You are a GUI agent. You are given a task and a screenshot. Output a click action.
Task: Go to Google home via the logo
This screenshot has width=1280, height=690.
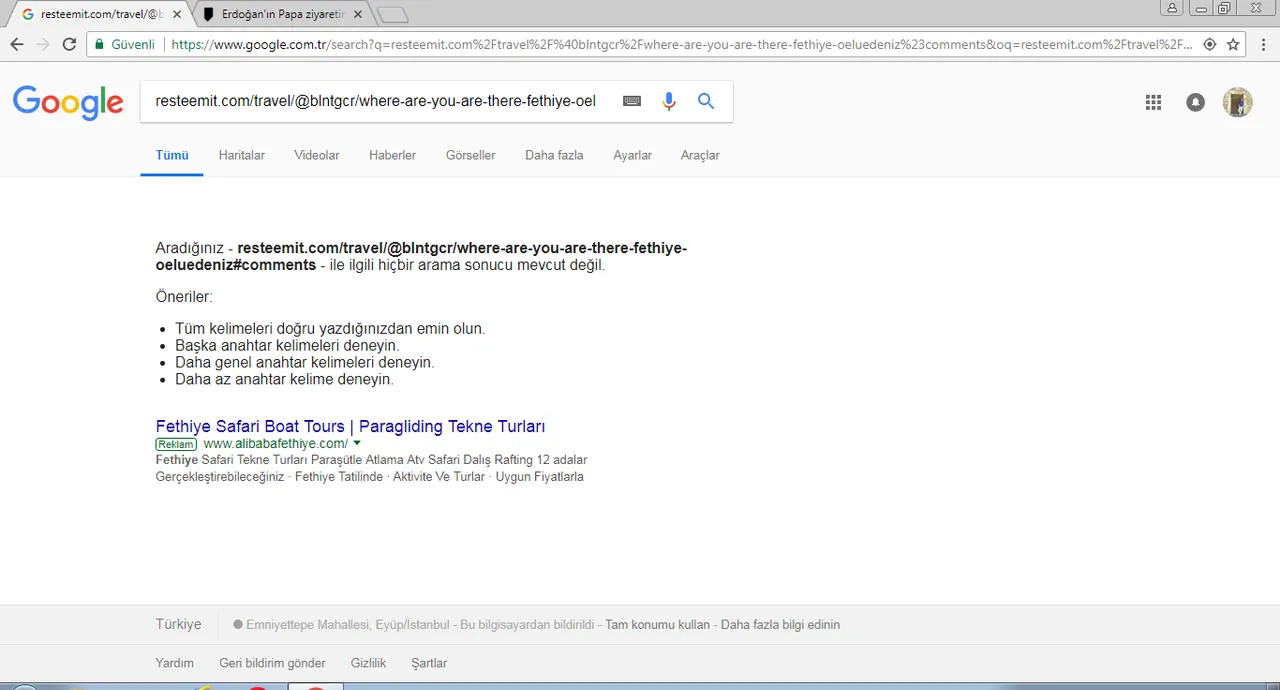click(x=68, y=102)
